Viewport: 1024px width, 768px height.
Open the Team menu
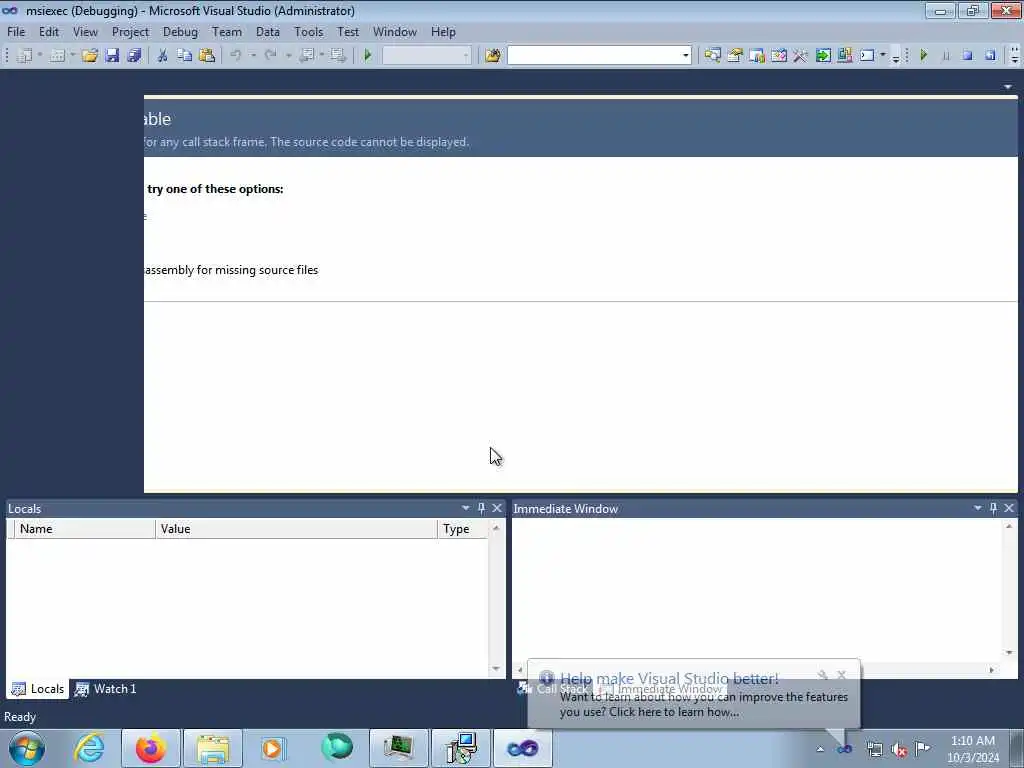[x=227, y=32]
